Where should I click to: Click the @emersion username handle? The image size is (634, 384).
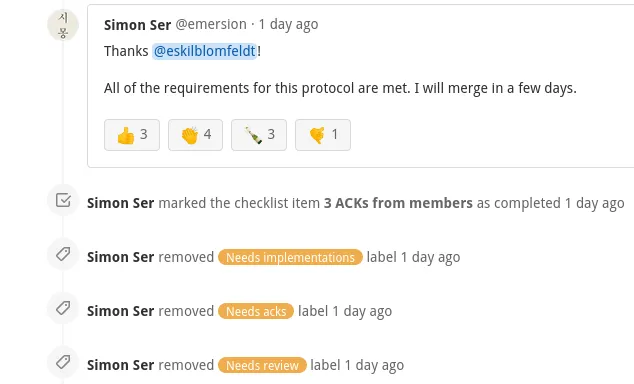[211, 25]
